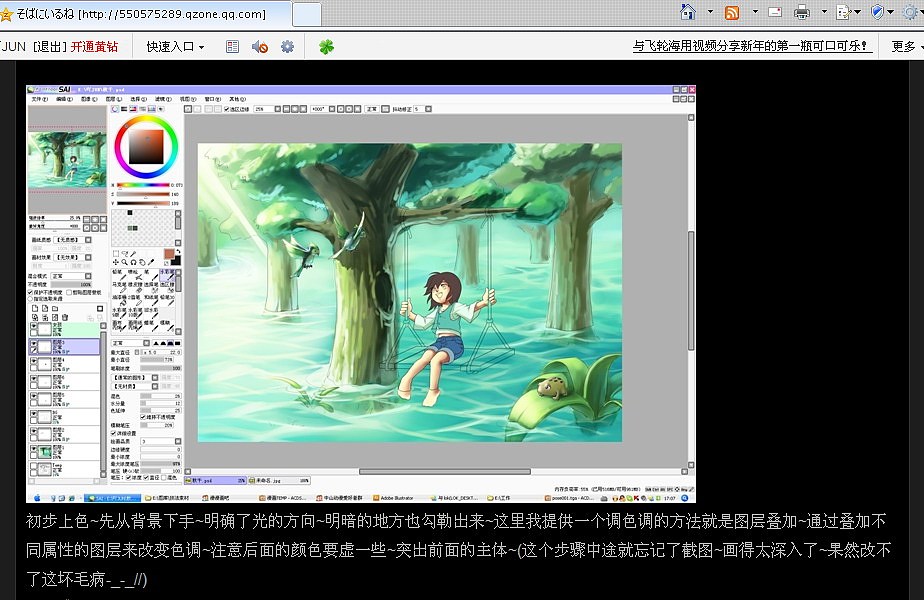
Task: Click the 更多 button
Action: click(x=905, y=46)
